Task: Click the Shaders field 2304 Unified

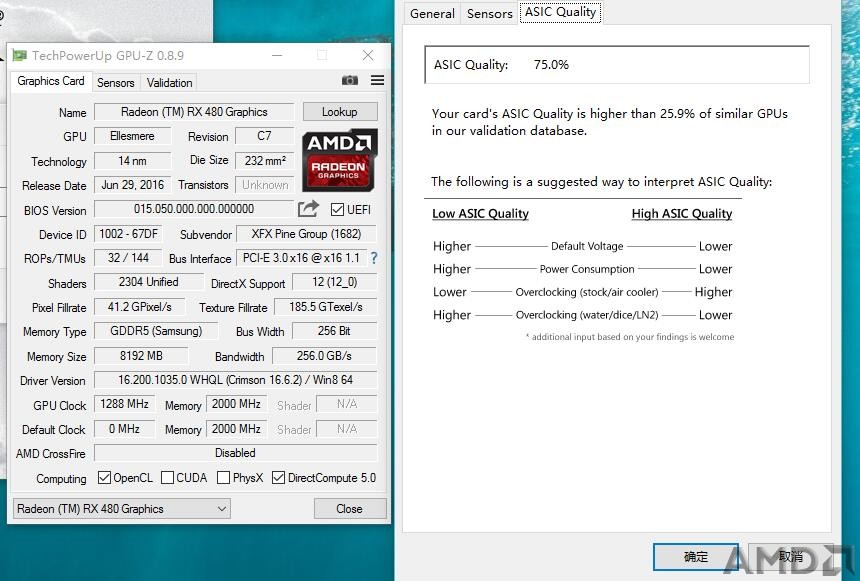Action: 149,282
